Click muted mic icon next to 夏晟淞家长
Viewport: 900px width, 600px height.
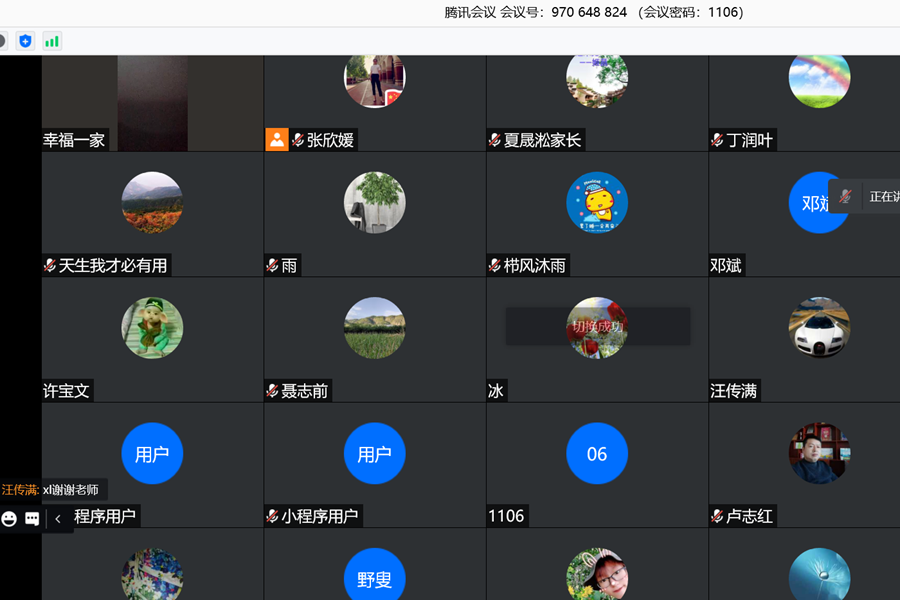pyautogui.click(x=495, y=140)
